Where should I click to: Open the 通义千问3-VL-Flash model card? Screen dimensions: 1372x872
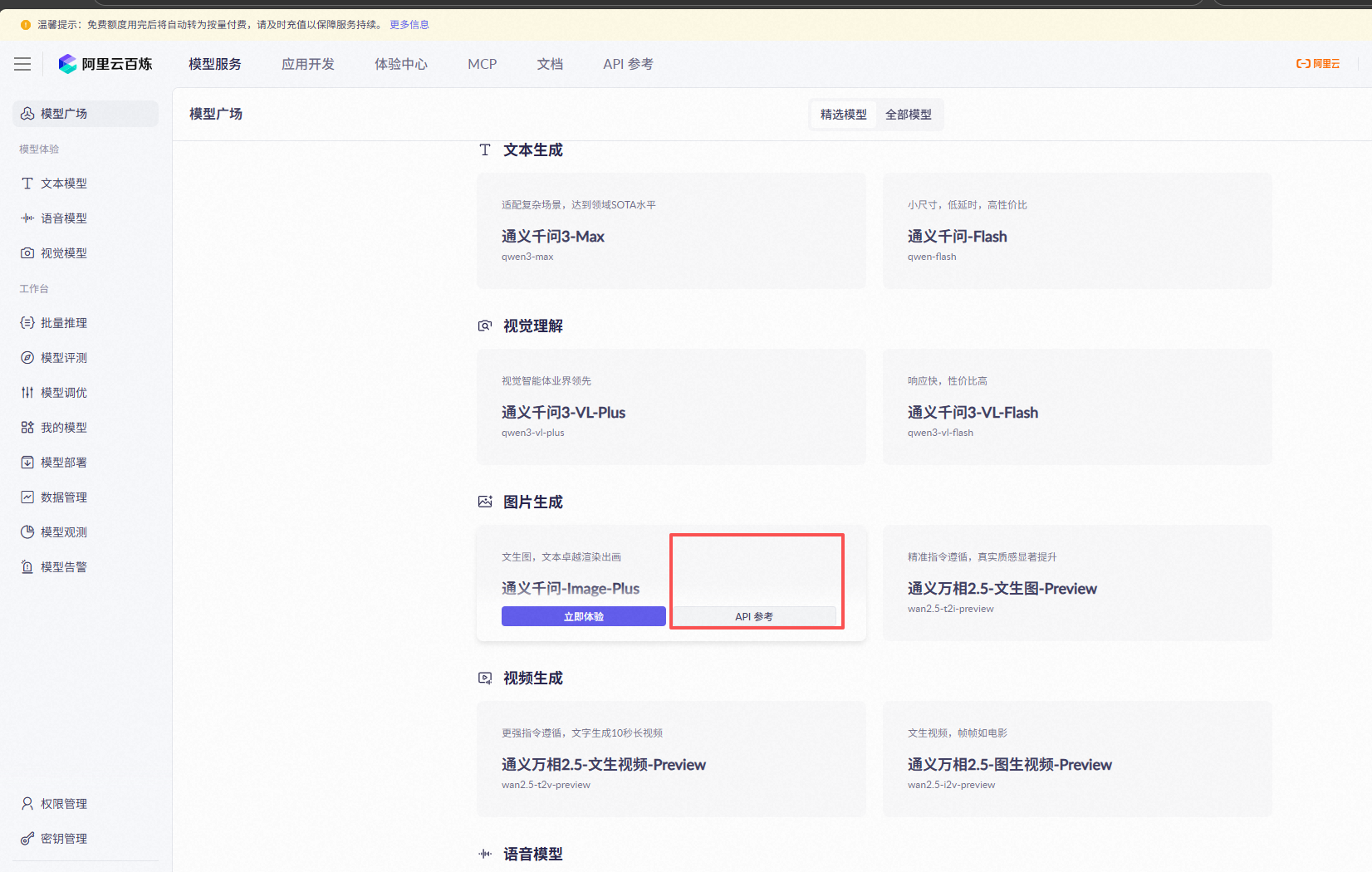click(x=1077, y=407)
